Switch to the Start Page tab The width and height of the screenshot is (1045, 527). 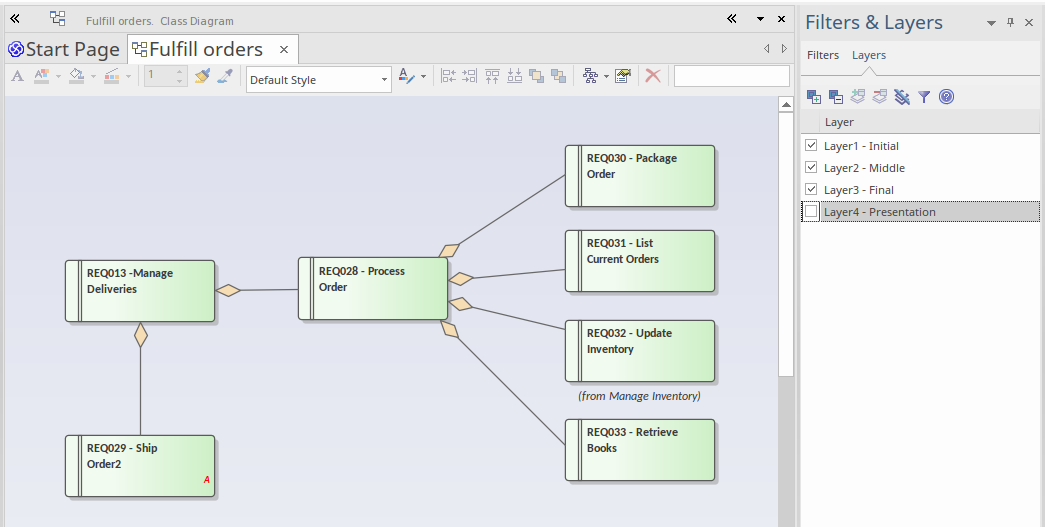coord(65,49)
